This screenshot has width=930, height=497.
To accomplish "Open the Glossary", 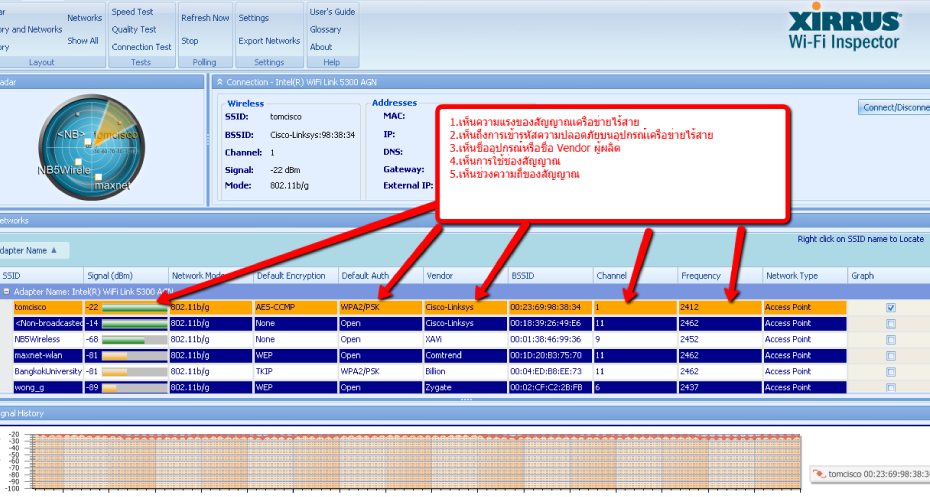I will pyautogui.click(x=325, y=29).
